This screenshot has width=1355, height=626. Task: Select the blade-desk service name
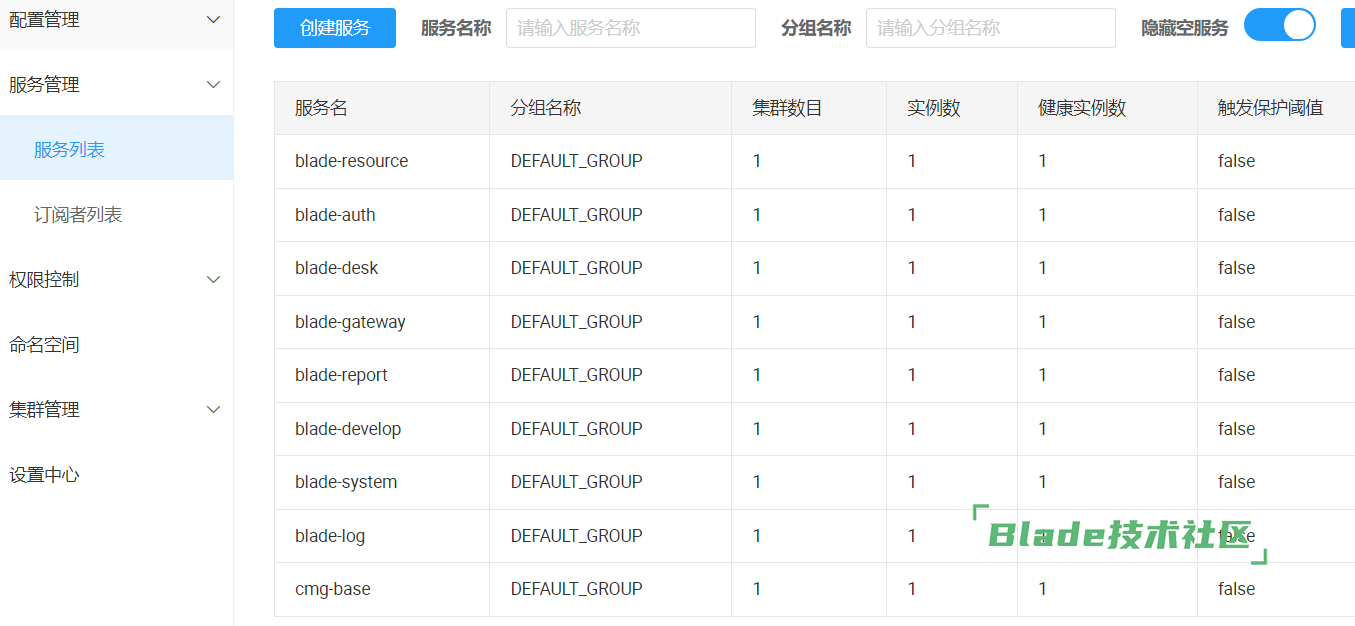click(x=337, y=268)
